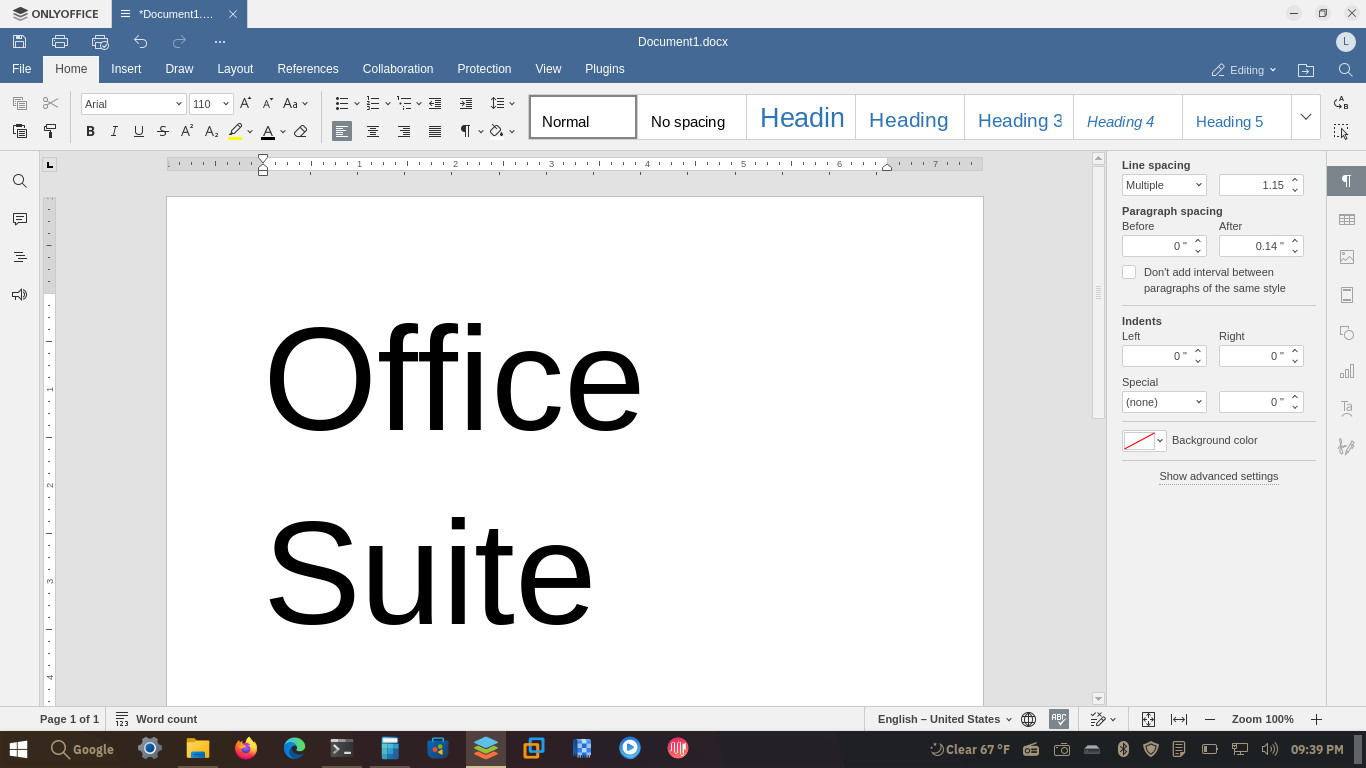
Task: Open the Headings navigation panel
Action: point(19,257)
